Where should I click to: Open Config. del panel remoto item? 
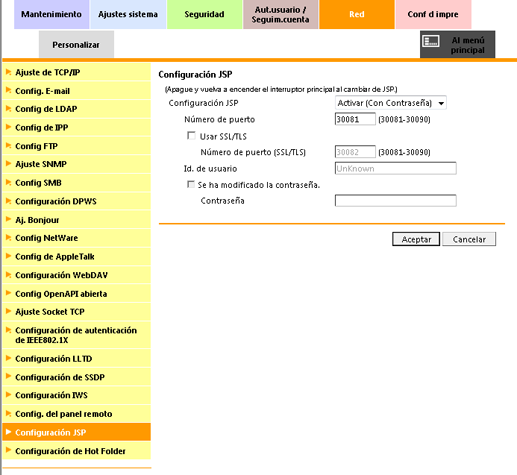pos(76,414)
